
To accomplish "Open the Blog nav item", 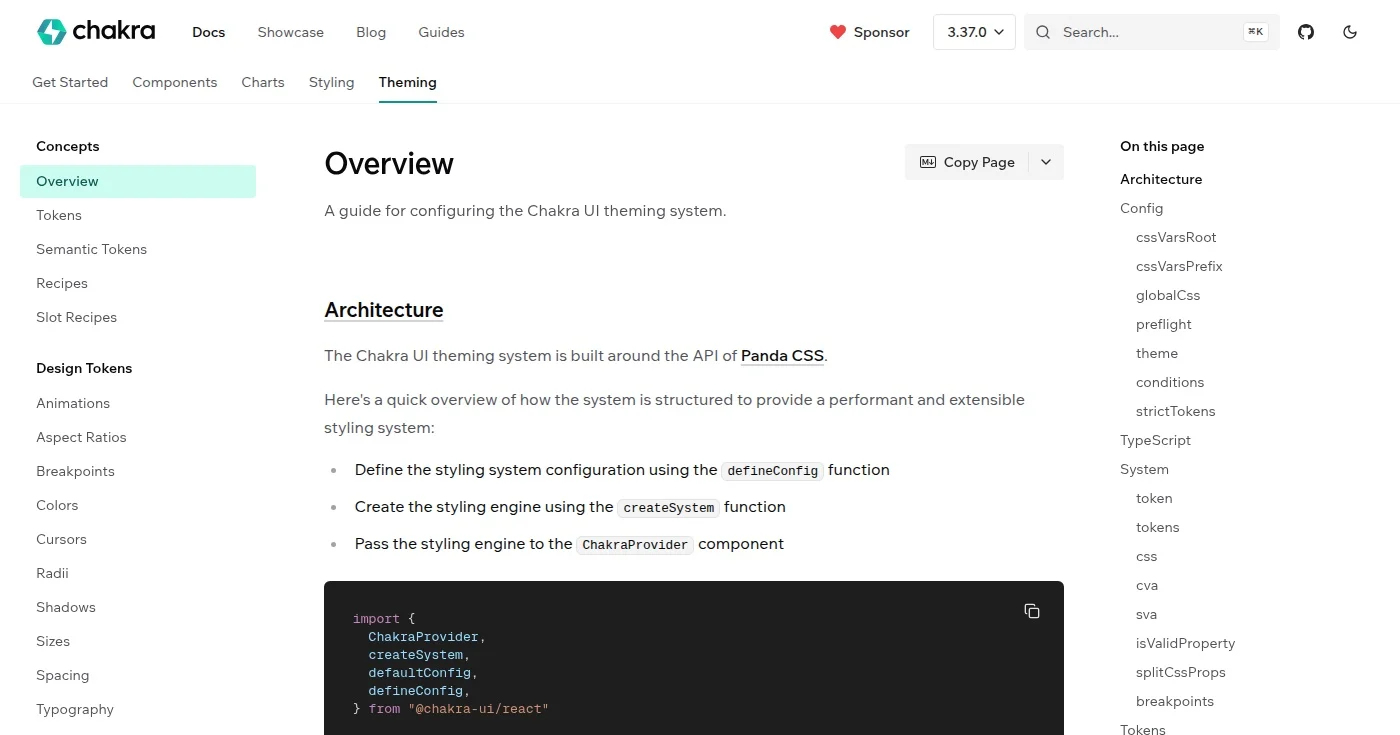I will 371,32.
